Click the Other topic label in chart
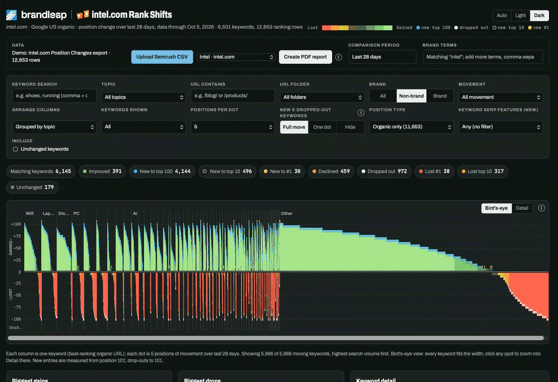 [286, 214]
